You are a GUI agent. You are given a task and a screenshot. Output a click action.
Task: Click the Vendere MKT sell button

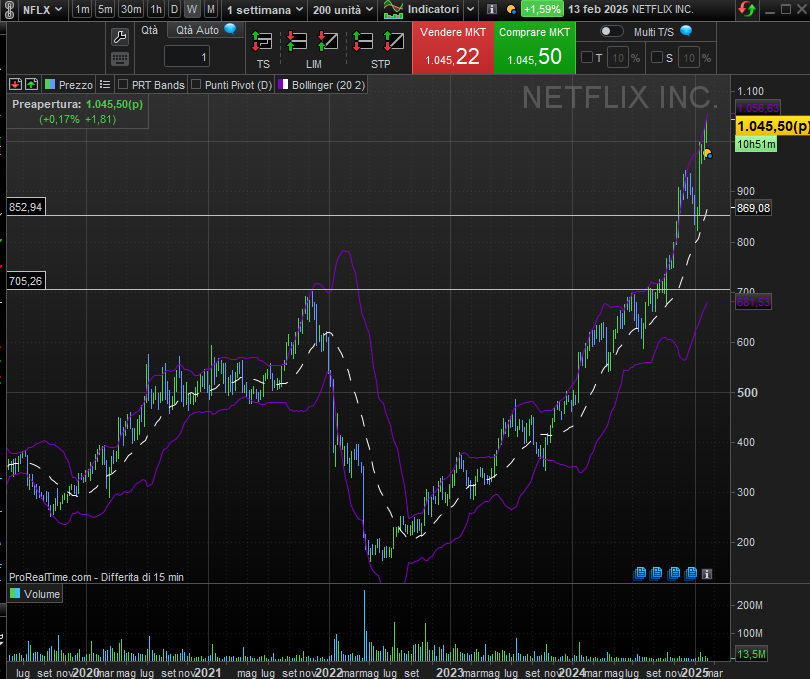pos(450,48)
